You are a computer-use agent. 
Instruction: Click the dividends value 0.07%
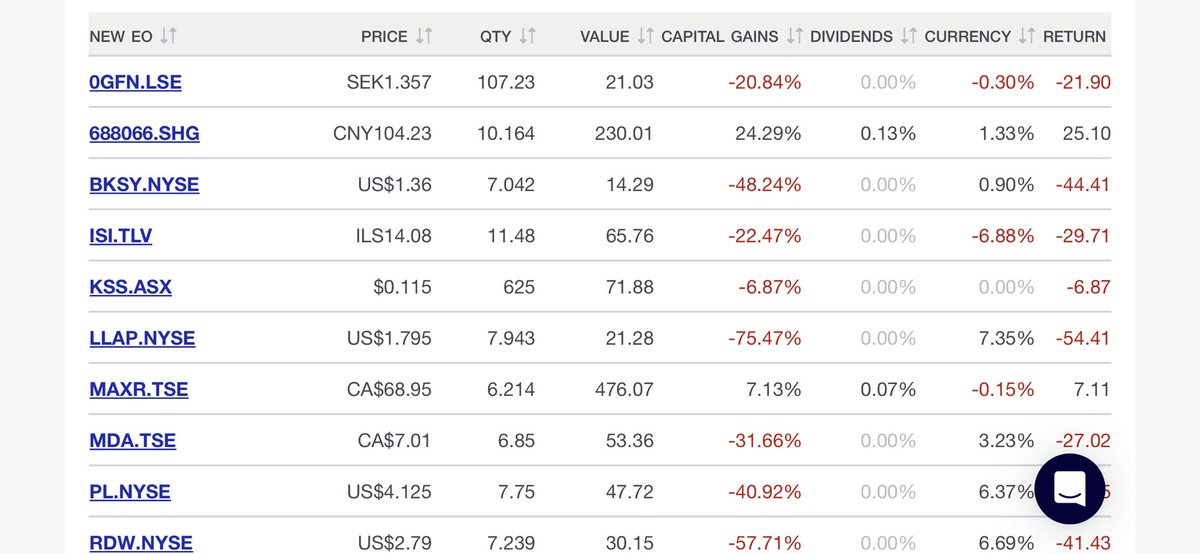[x=888, y=389]
